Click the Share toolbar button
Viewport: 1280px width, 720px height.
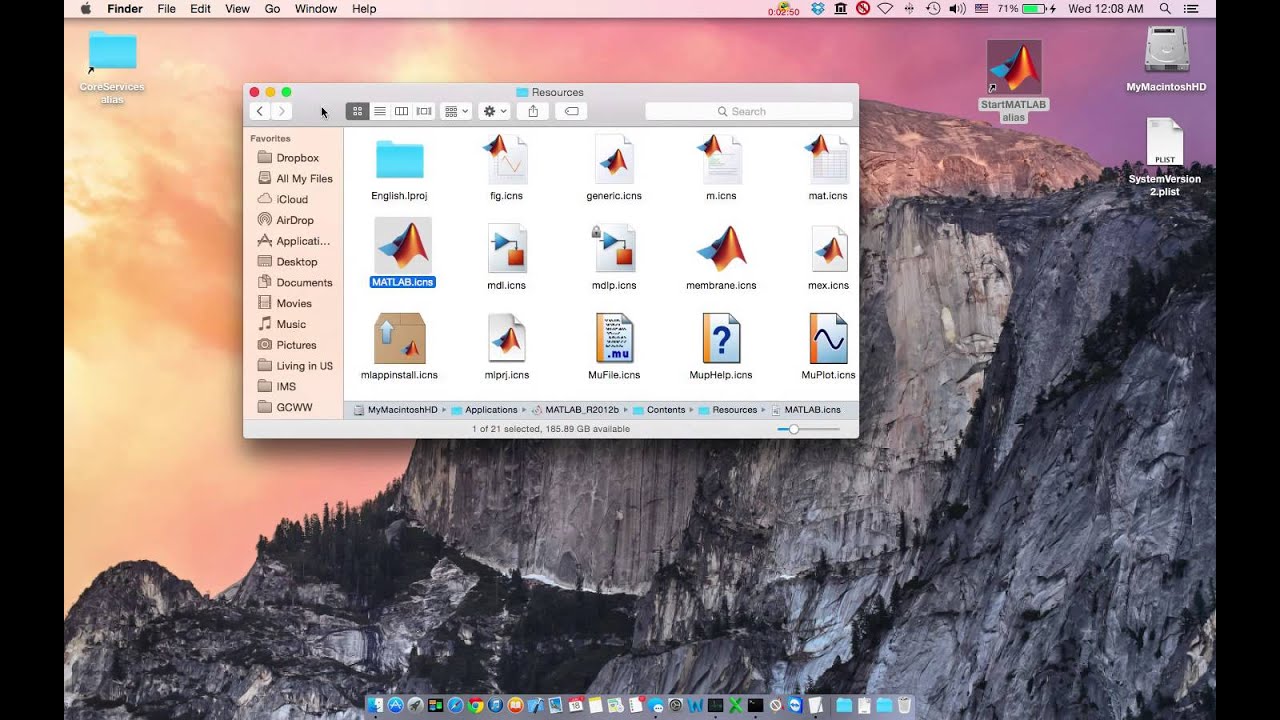click(x=533, y=111)
